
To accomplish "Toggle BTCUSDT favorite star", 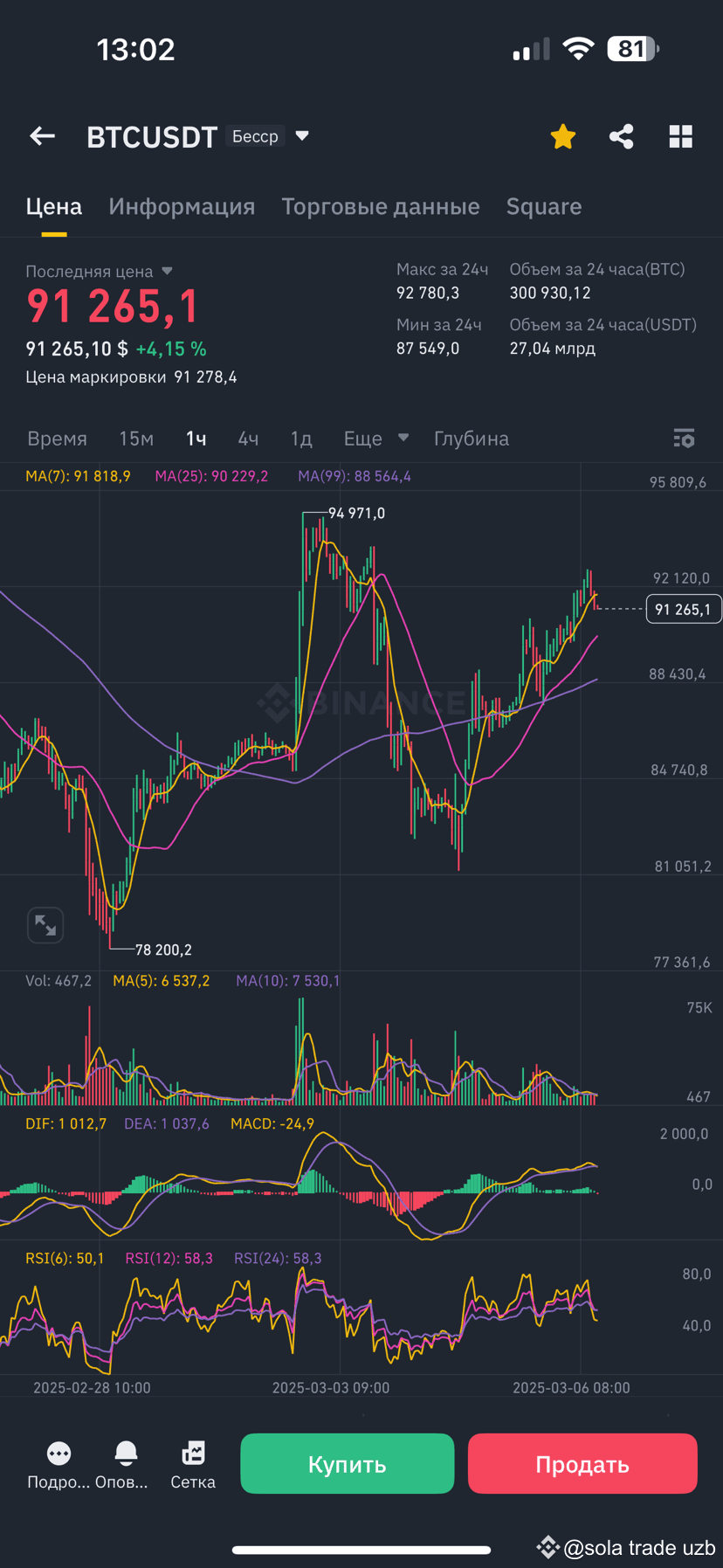I will tap(562, 136).
